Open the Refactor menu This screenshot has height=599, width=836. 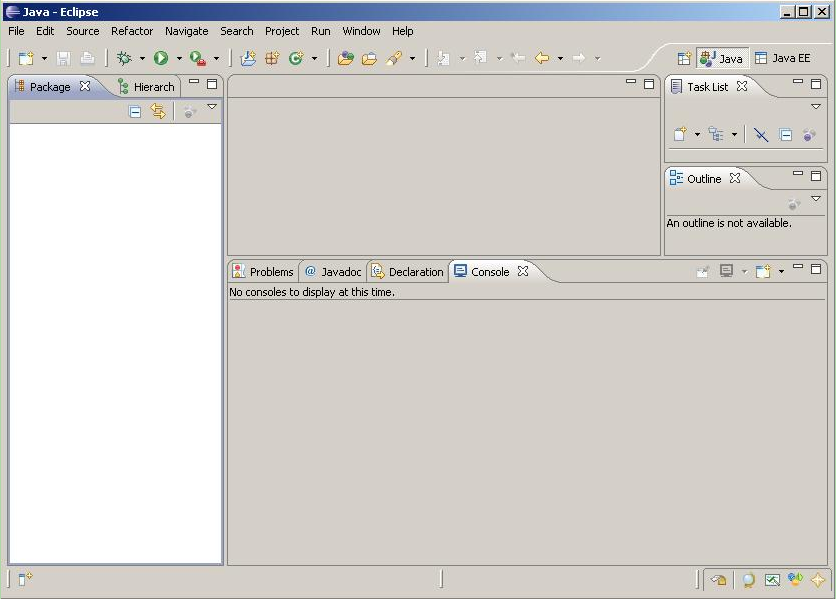tap(132, 31)
